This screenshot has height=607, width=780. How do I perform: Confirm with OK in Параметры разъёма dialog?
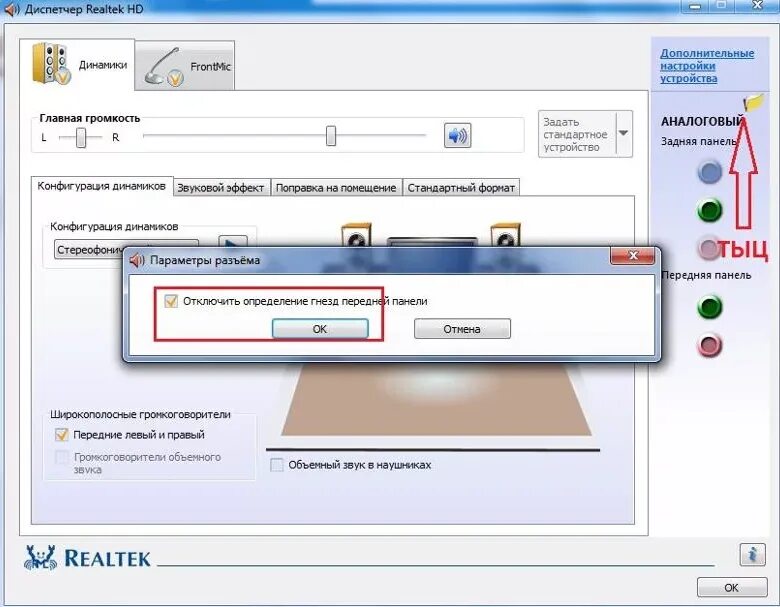(320, 329)
